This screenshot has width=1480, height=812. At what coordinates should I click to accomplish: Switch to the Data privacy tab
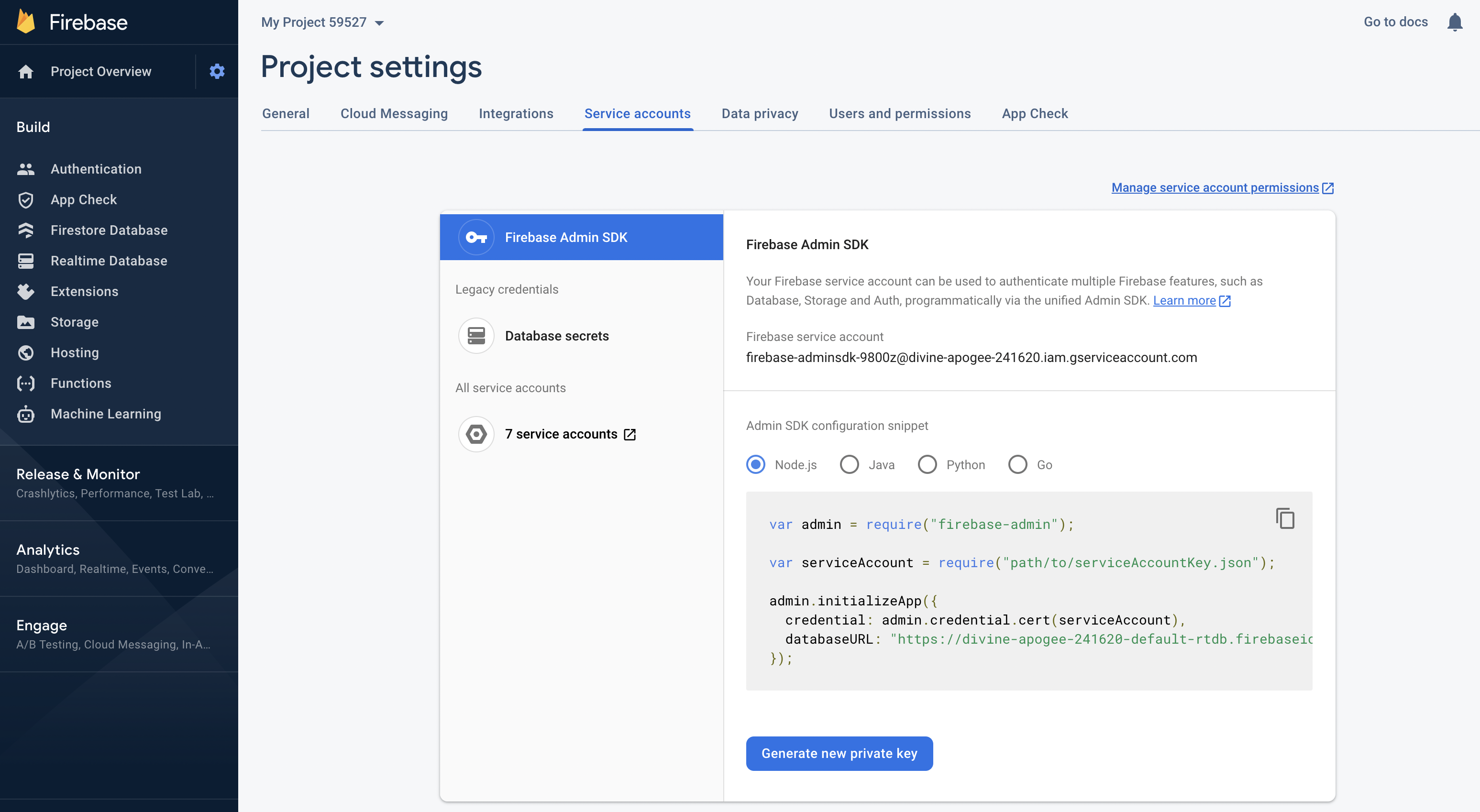coord(760,114)
